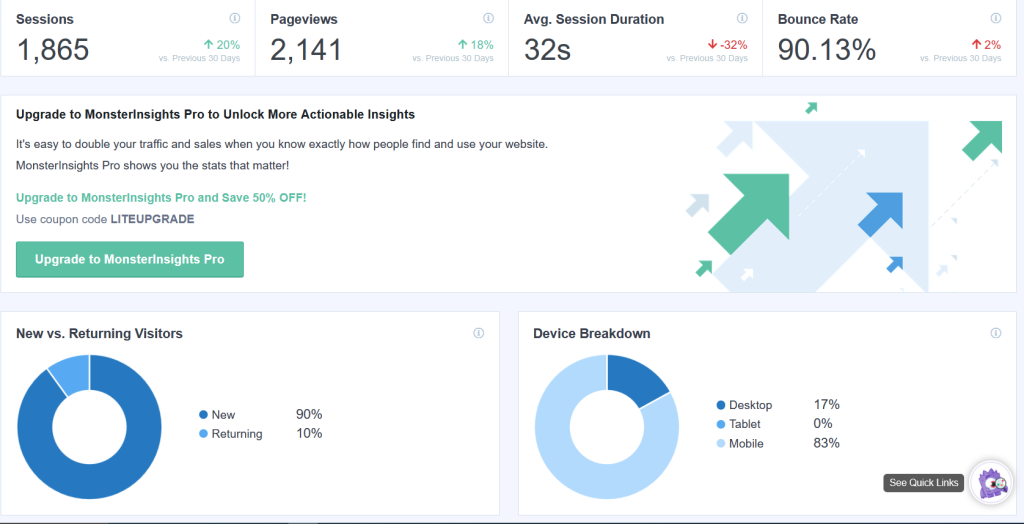
Task: Click the Avg. Session Duration info icon
Action: coord(742,18)
